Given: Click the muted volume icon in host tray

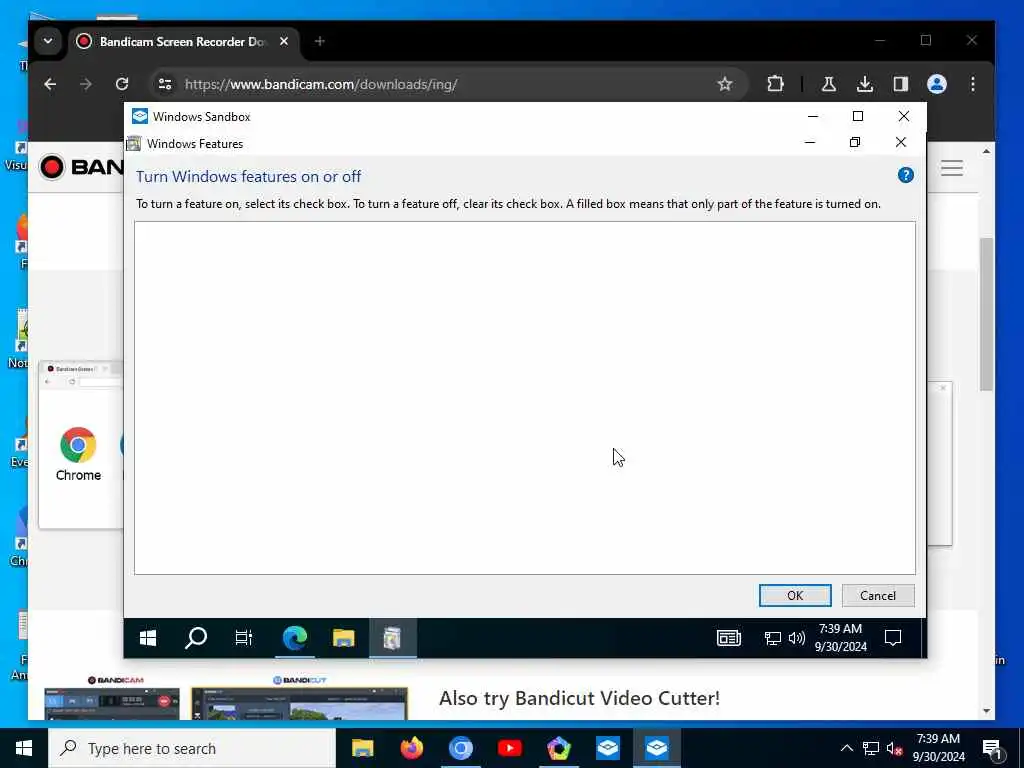Looking at the screenshot, I should pos(894,748).
